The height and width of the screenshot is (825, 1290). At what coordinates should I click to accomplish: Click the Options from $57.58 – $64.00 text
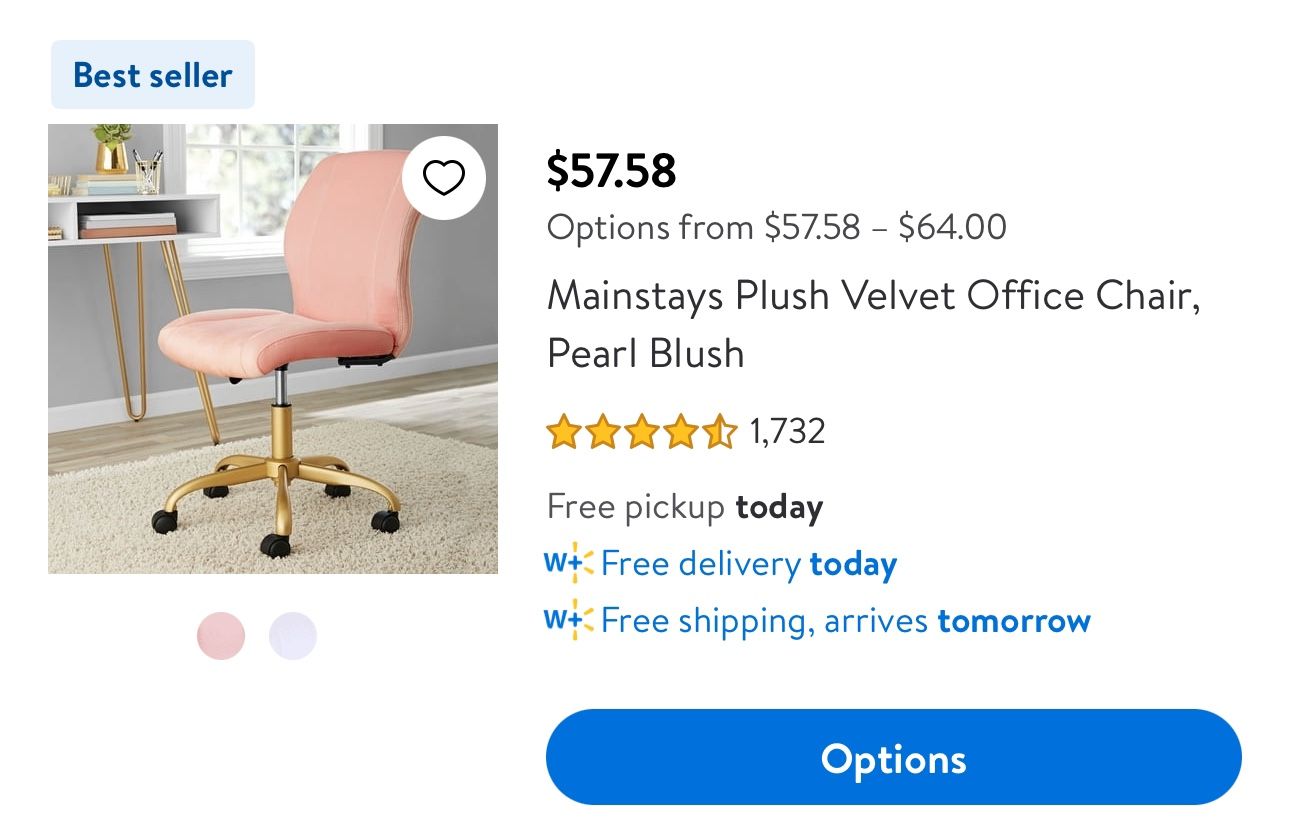coord(776,227)
